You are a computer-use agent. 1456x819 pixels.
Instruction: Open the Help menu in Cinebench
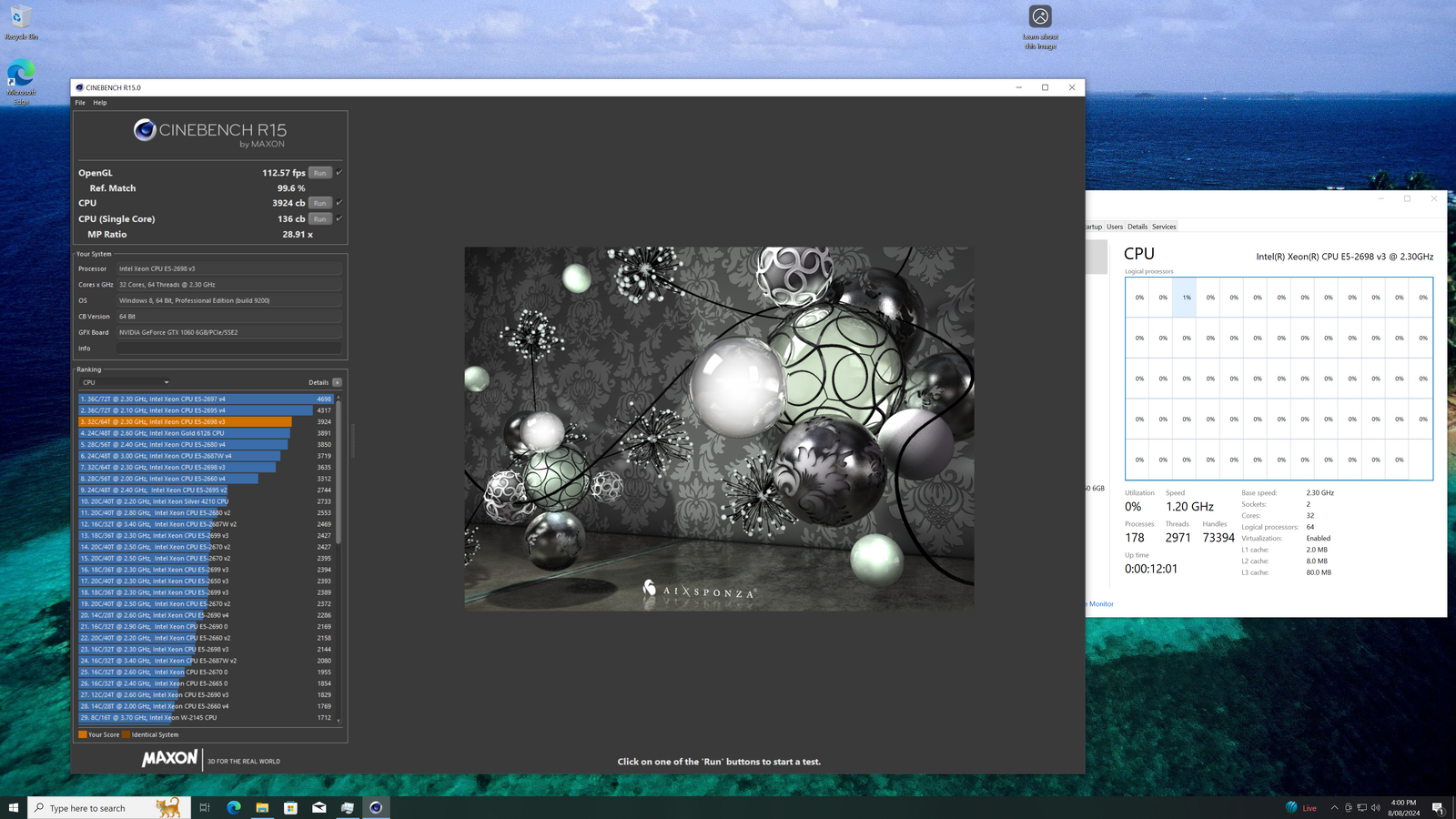pyautogui.click(x=100, y=103)
